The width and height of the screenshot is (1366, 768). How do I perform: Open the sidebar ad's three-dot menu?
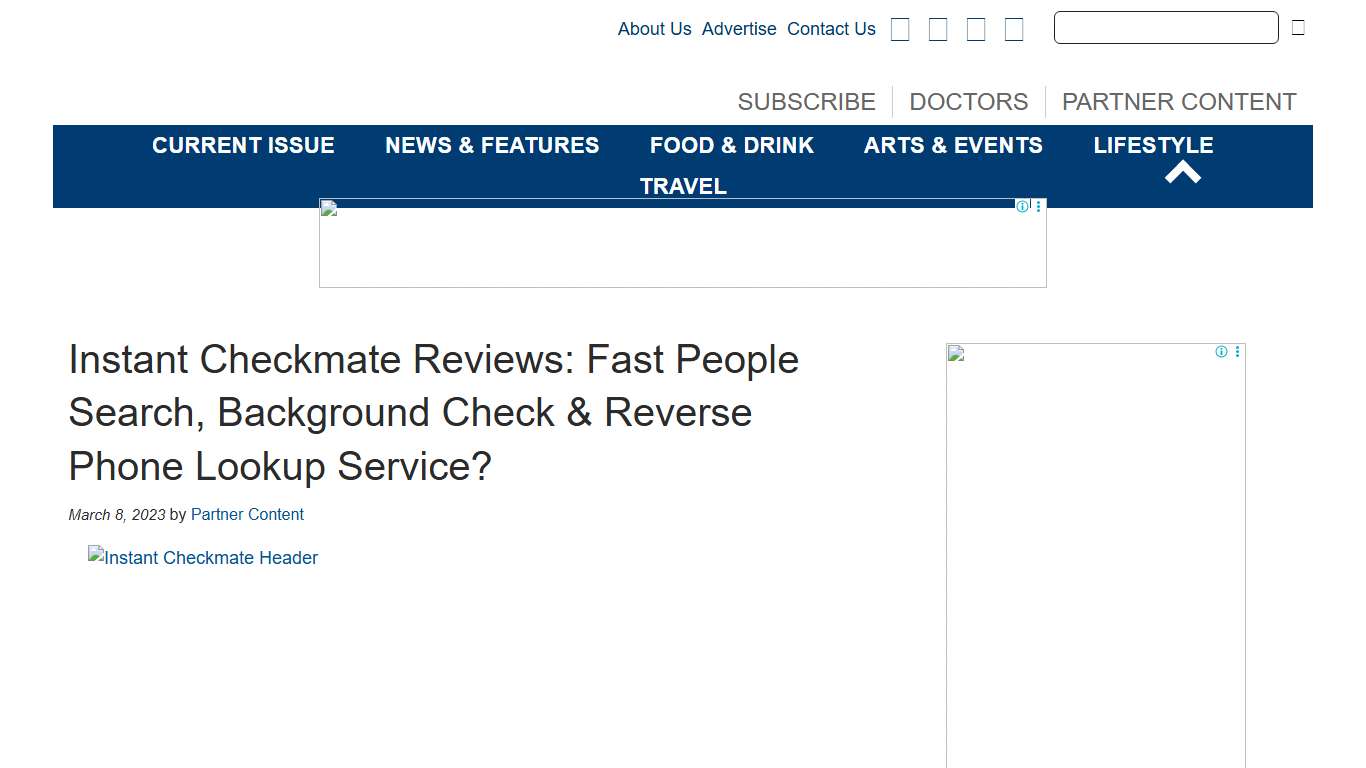1237,352
